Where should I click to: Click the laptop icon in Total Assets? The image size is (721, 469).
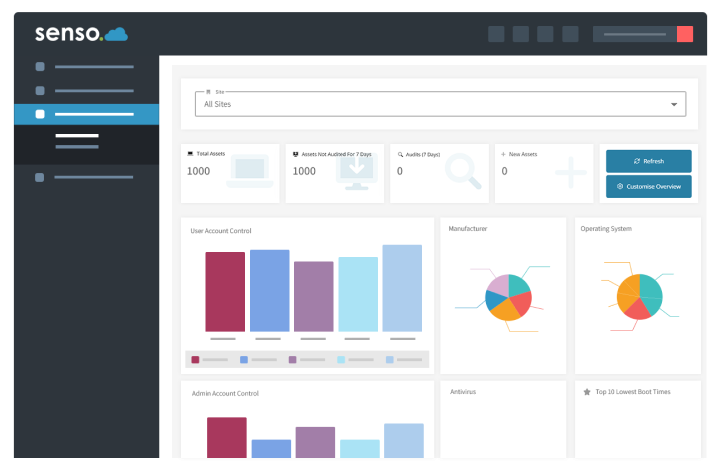pyautogui.click(x=250, y=172)
